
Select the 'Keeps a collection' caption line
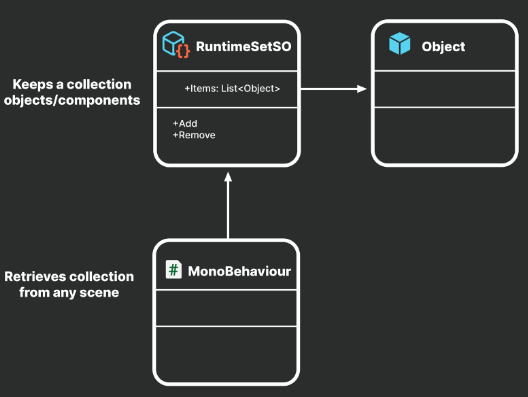72,84
